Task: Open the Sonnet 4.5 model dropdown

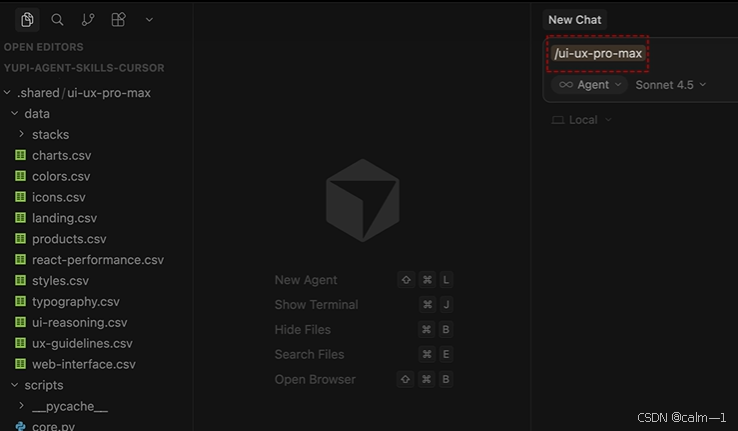Action: point(671,85)
